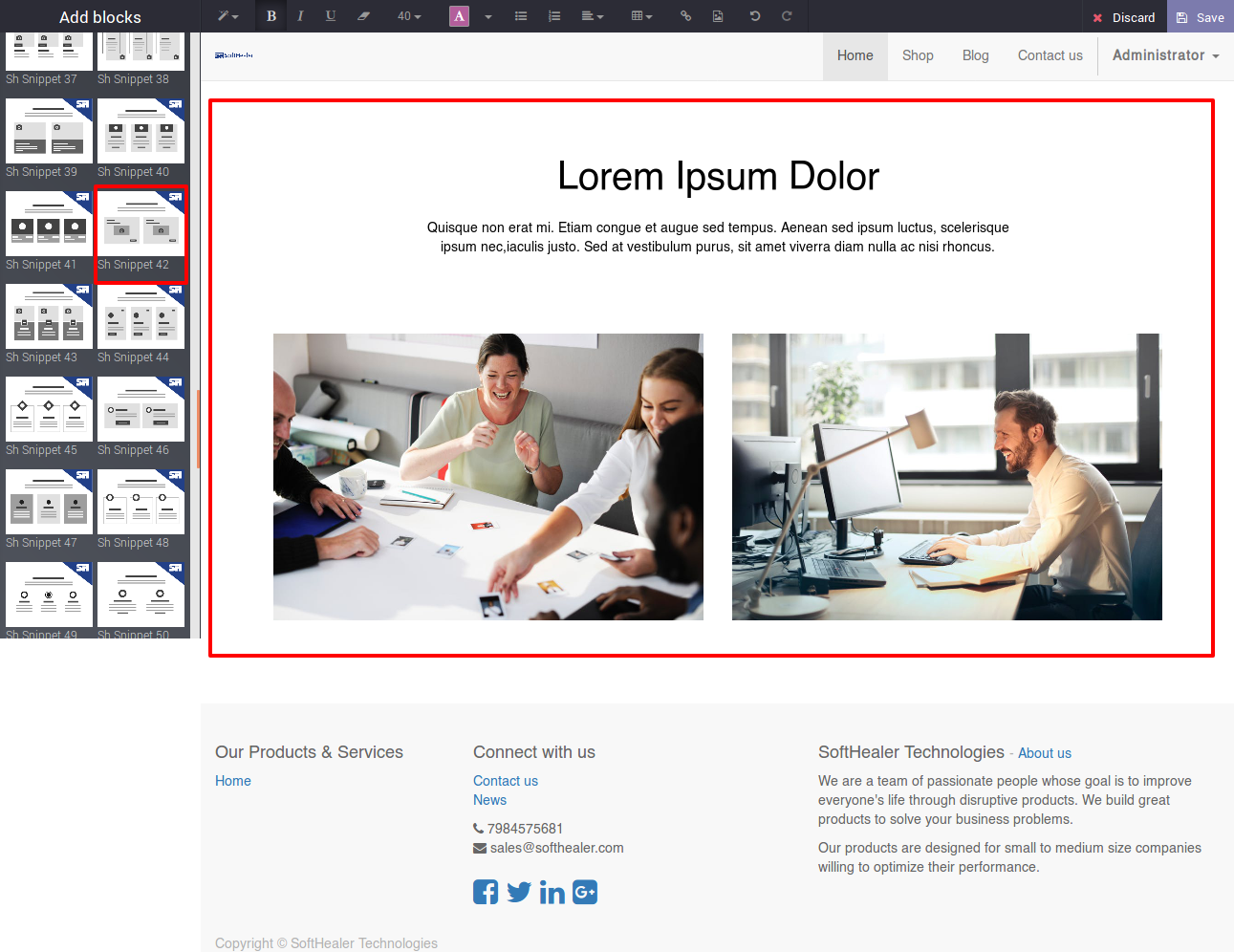
Task: Follow the About us link
Action: click(x=1045, y=753)
